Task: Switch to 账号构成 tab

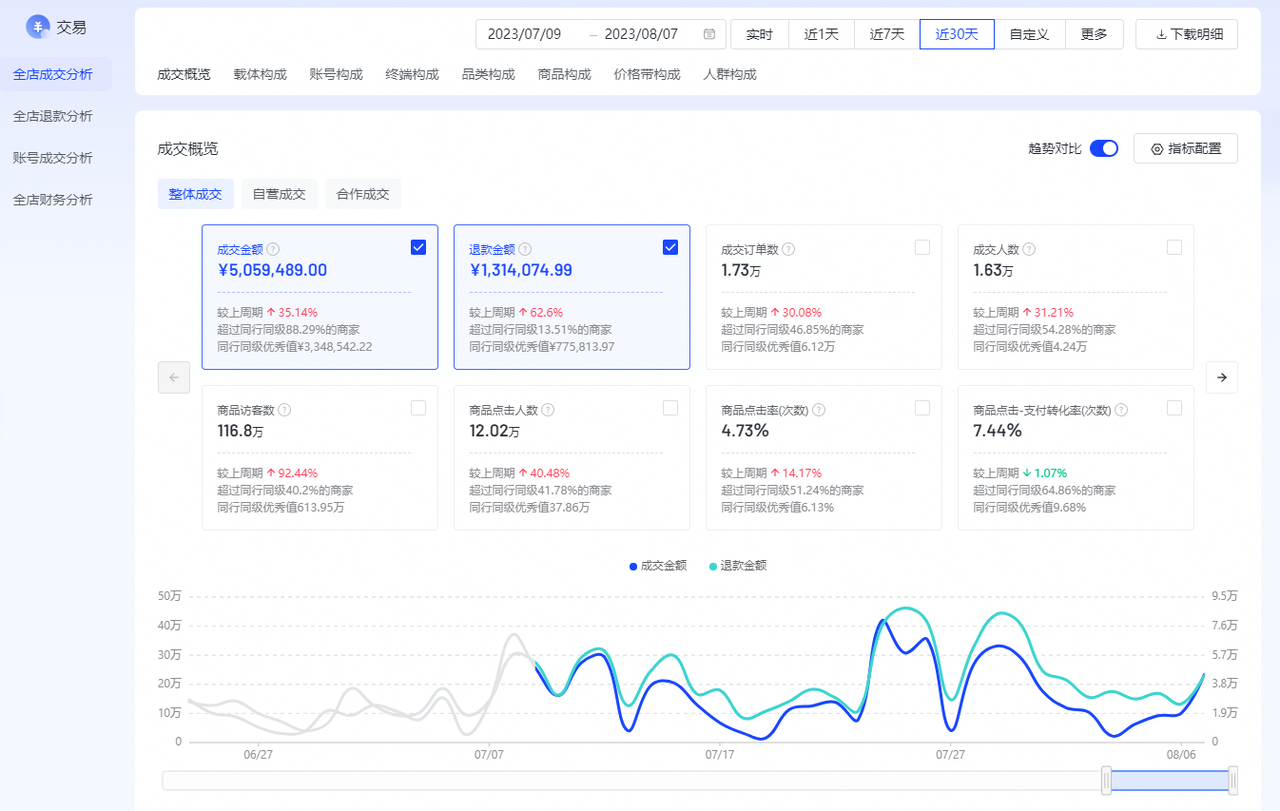Action: point(336,74)
